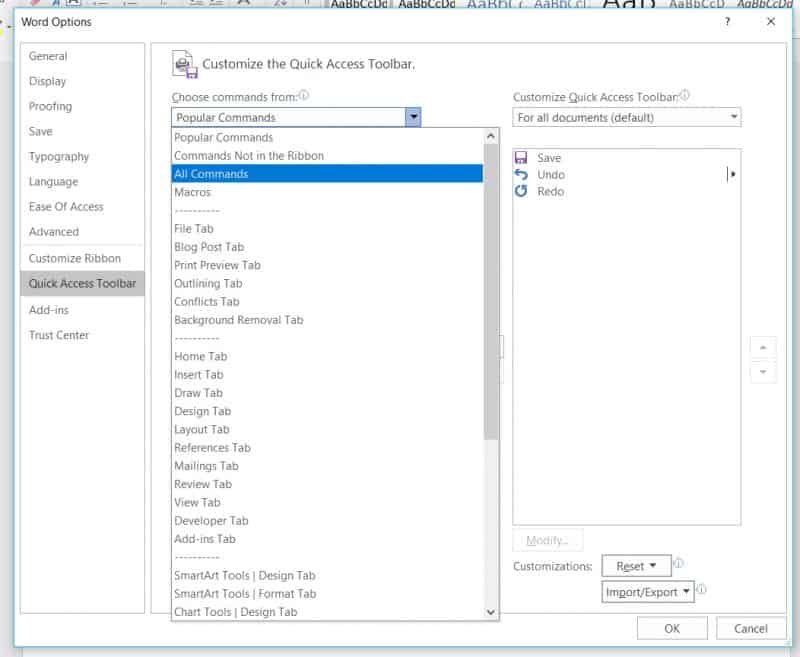Click the move down arrow for command order
Screen dimensions: 800x657
point(763,371)
